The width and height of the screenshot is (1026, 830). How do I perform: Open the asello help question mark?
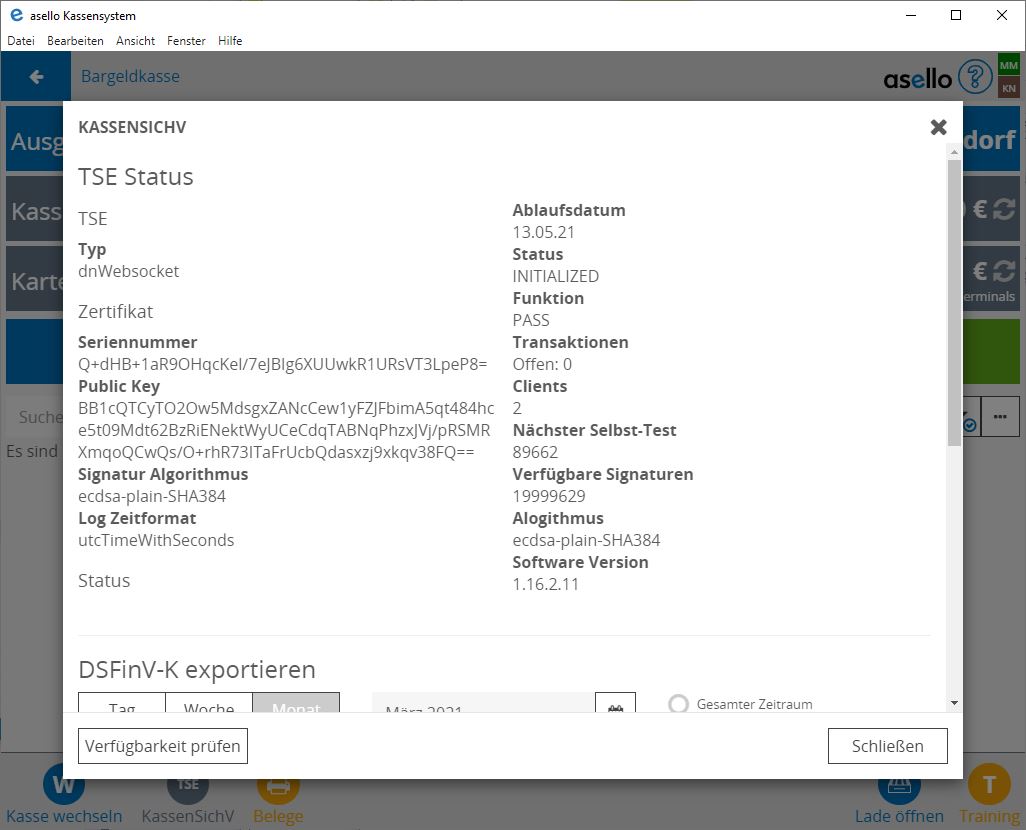pos(974,77)
